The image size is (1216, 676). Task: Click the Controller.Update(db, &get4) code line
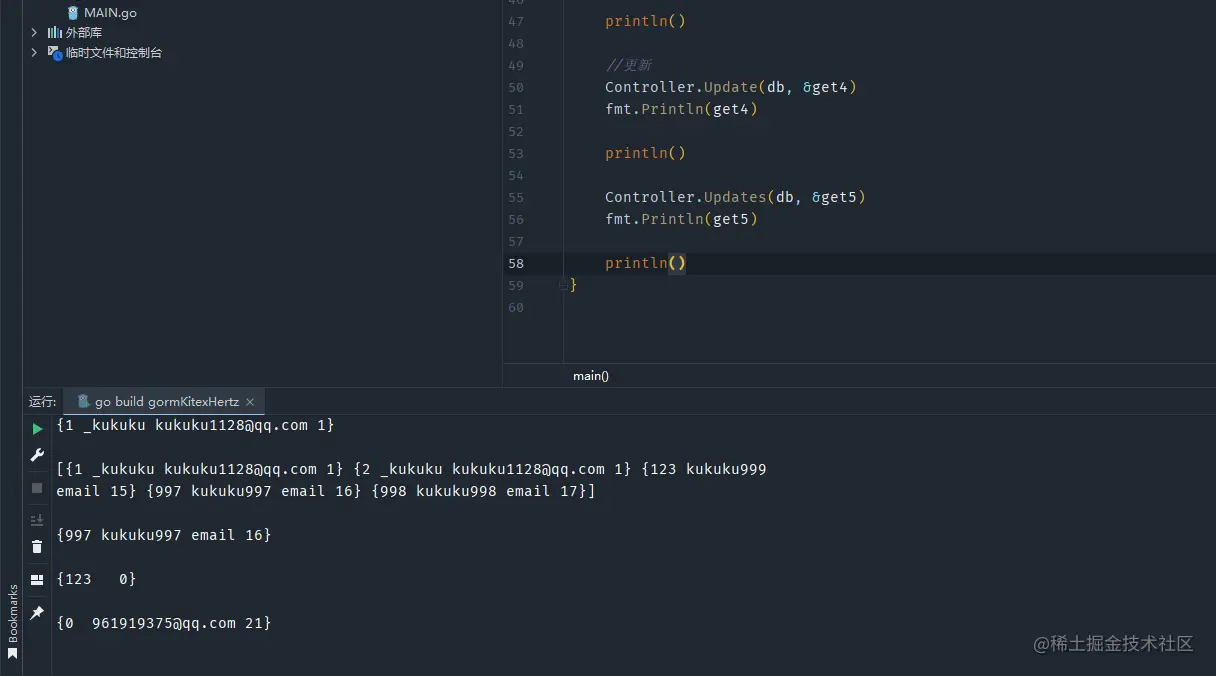point(731,88)
